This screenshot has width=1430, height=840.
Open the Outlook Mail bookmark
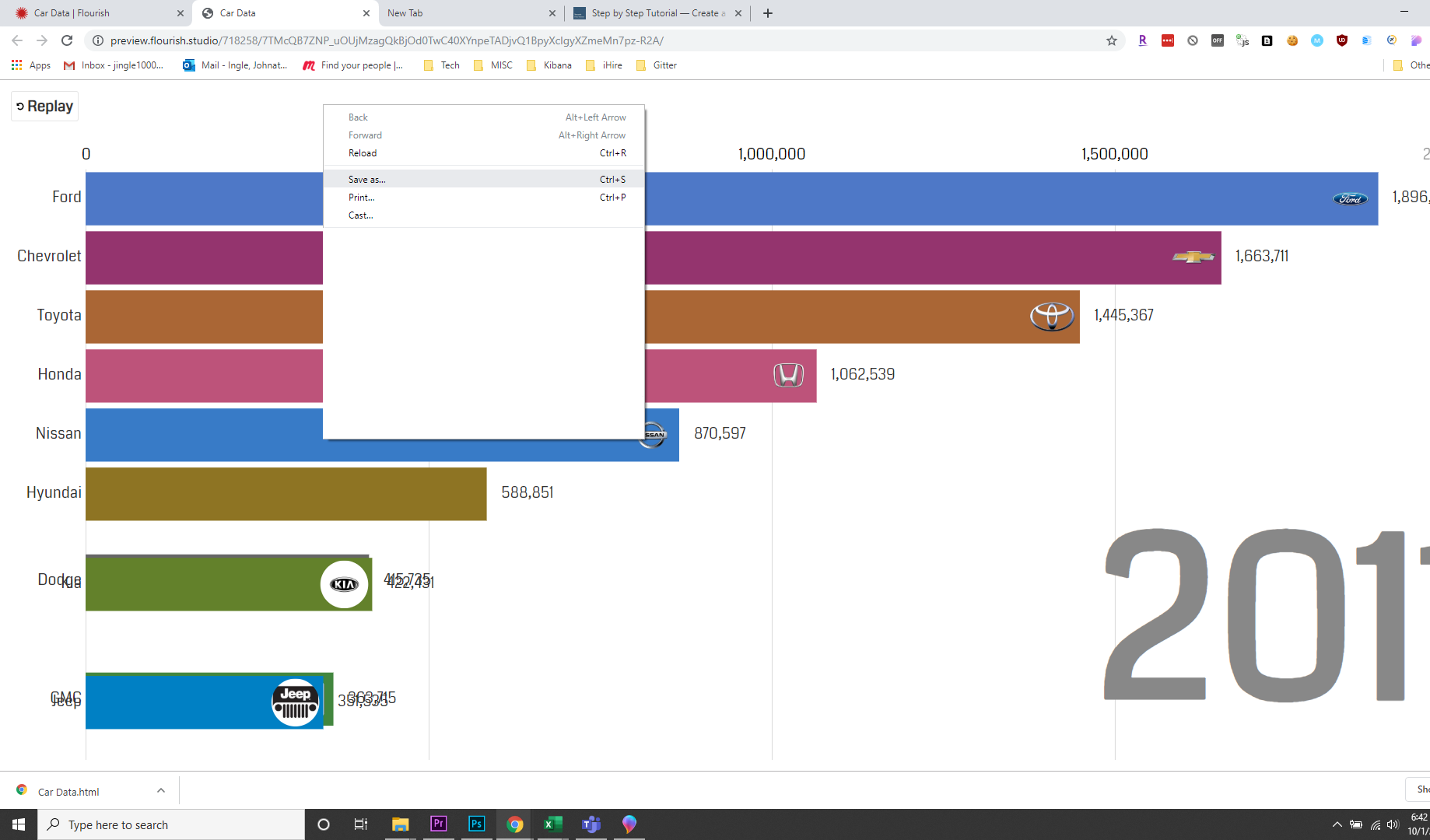coord(235,65)
